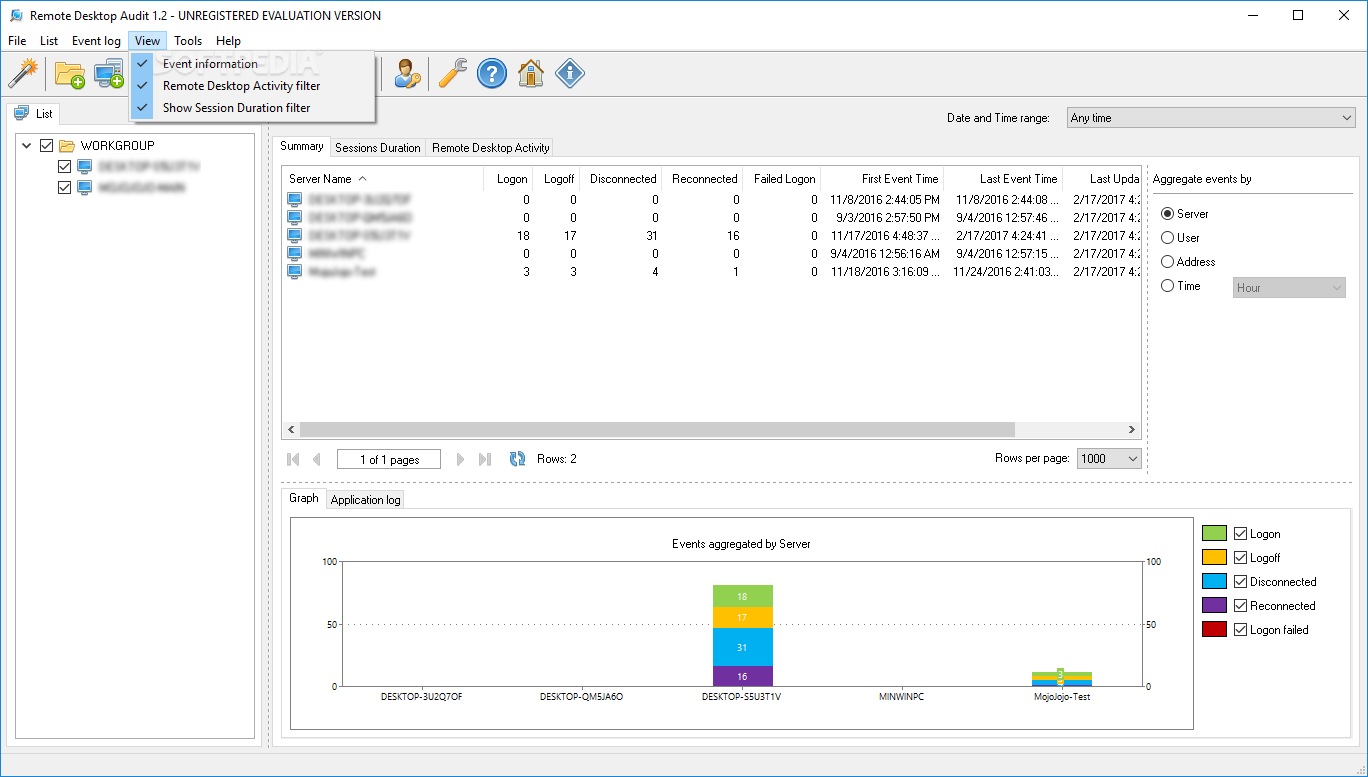Screen dimensions: 1368x777
Task: Click the add folder toolbar icon
Action: 69,74
